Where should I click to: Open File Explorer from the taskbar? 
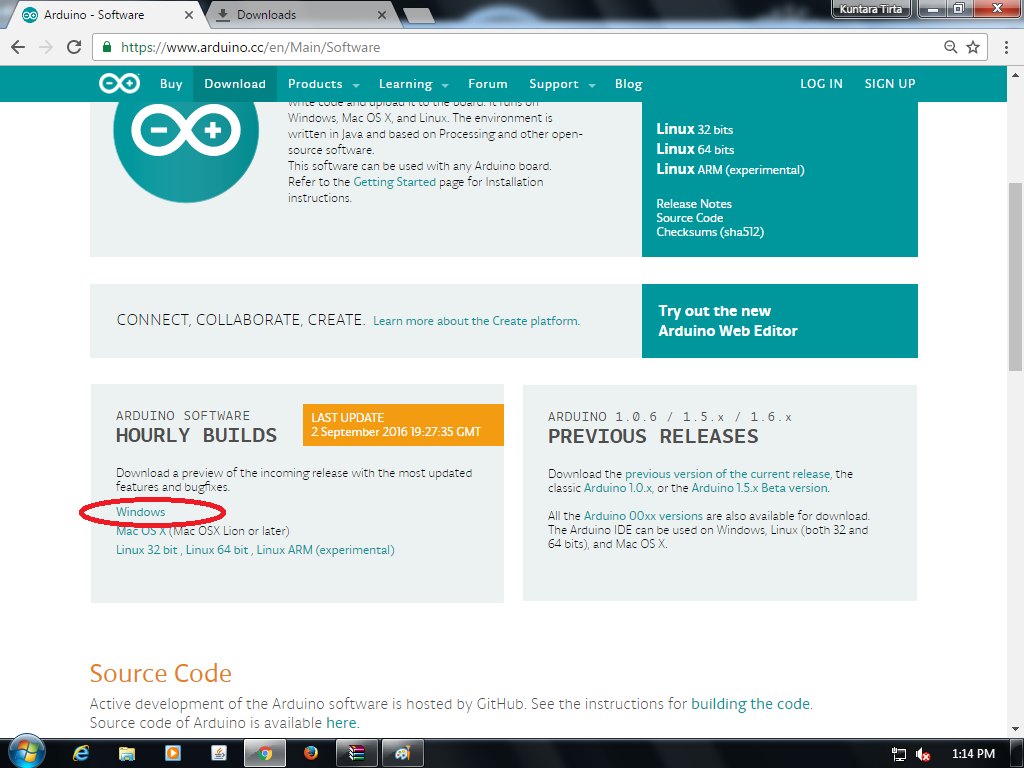(x=127, y=754)
